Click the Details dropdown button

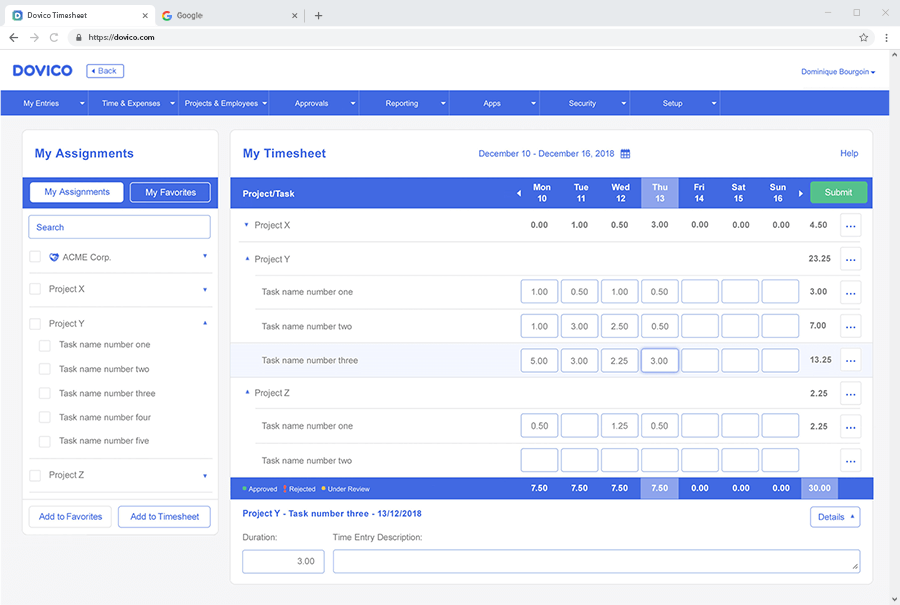coord(835,516)
